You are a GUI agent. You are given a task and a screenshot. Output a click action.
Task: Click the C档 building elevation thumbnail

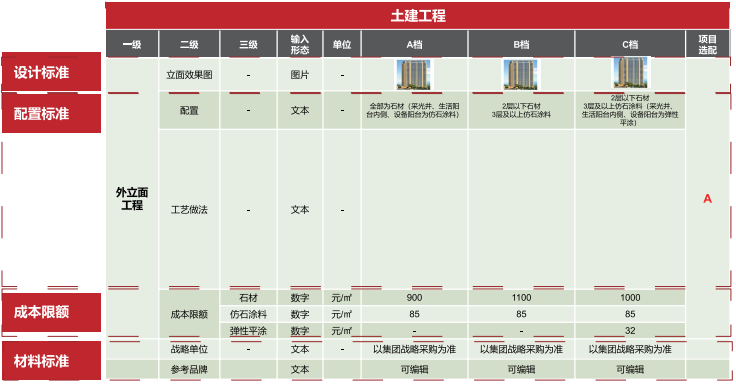pyautogui.click(x=630, y=72)
